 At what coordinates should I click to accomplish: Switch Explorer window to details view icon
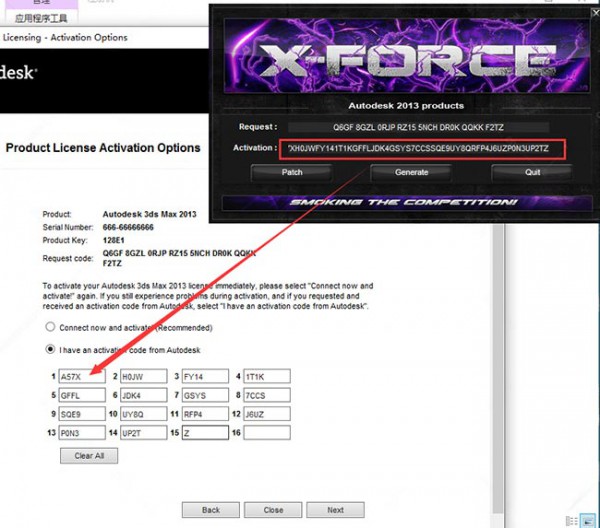click(x=571, y=521)
